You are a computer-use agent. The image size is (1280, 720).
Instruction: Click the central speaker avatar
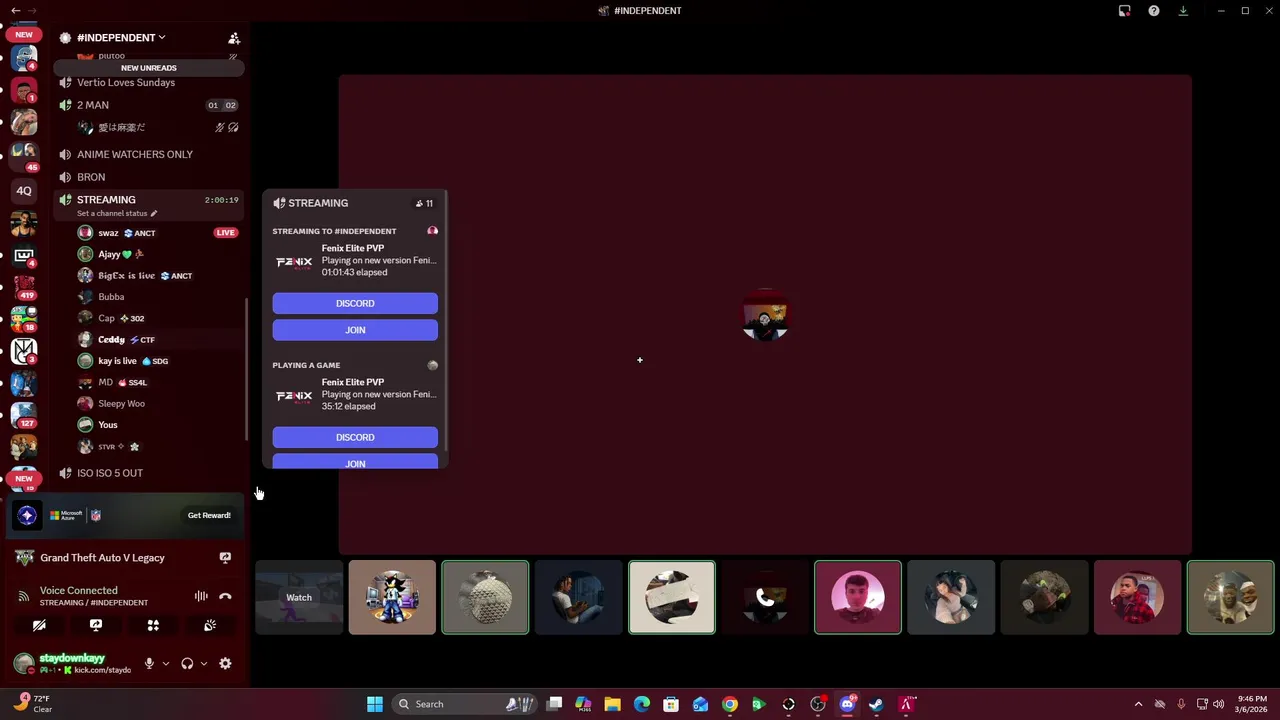tap(765, 315)
